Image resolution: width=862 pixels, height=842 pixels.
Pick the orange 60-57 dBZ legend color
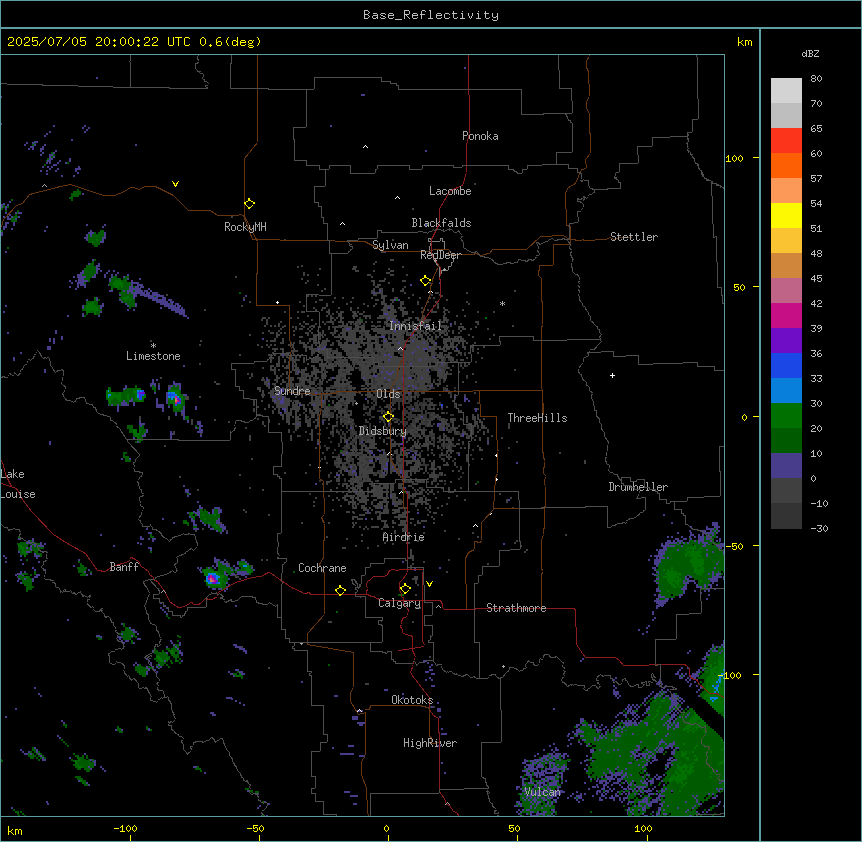pyautogui.click(x=786, y=165)
